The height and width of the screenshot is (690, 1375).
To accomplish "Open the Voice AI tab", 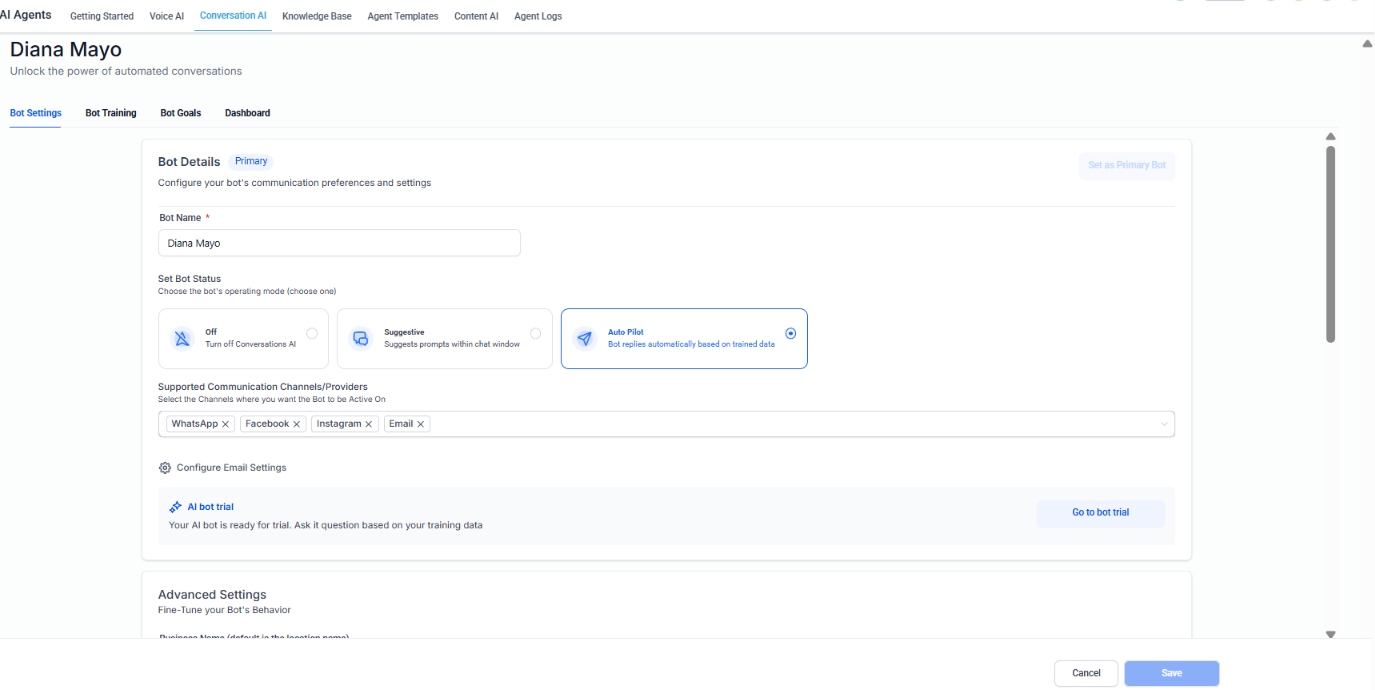I will coord(167,16).
